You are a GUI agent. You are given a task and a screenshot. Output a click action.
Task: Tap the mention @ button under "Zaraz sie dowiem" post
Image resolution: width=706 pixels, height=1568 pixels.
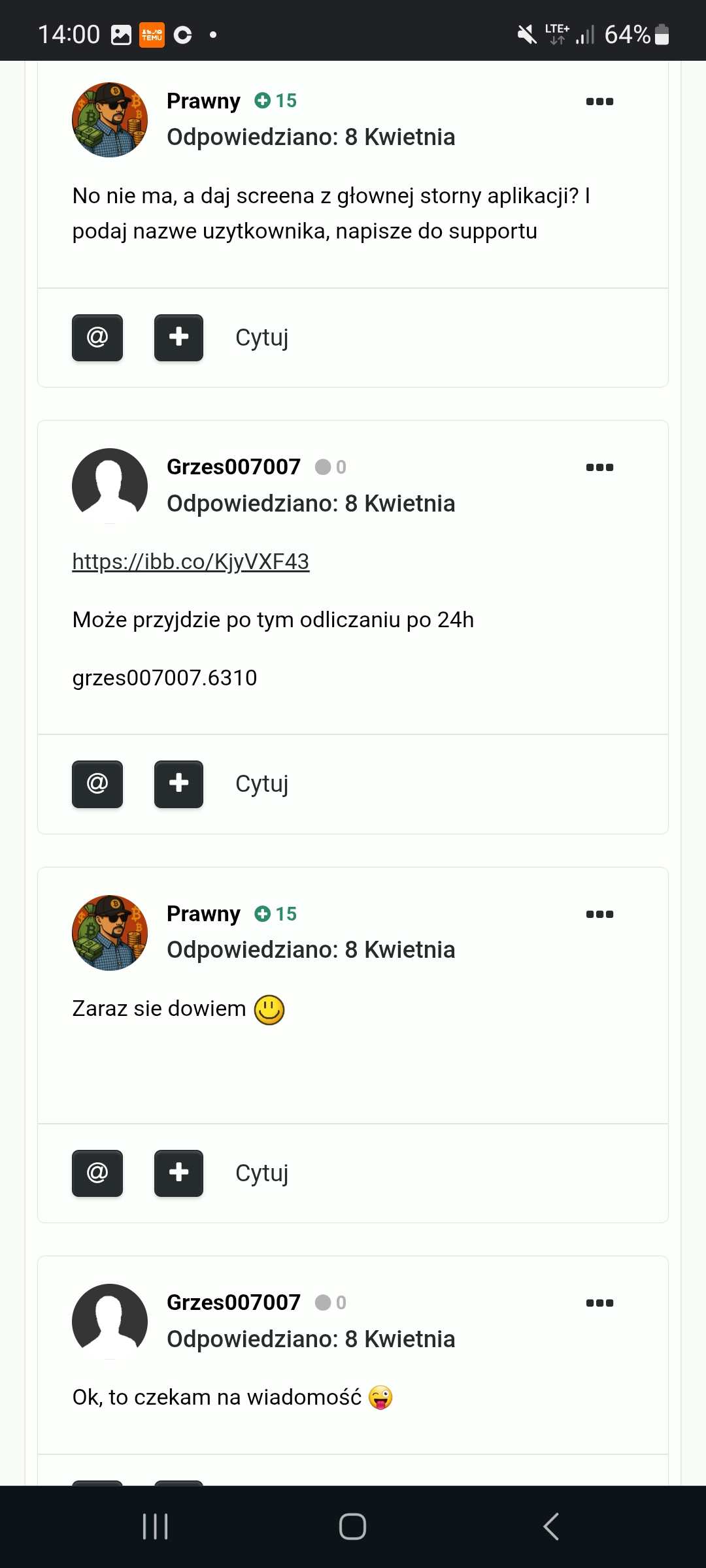[x=97, y=1173]
